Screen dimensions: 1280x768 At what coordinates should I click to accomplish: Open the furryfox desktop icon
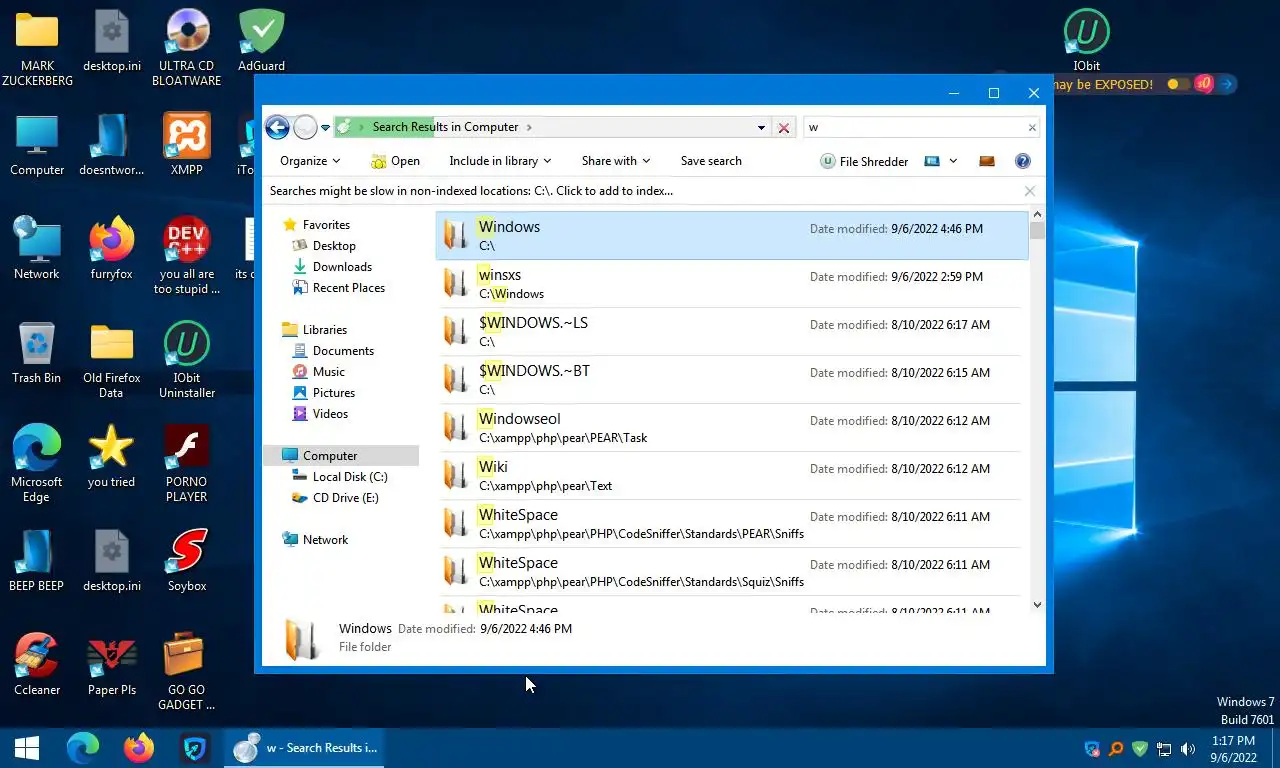(x=111, y=248)
